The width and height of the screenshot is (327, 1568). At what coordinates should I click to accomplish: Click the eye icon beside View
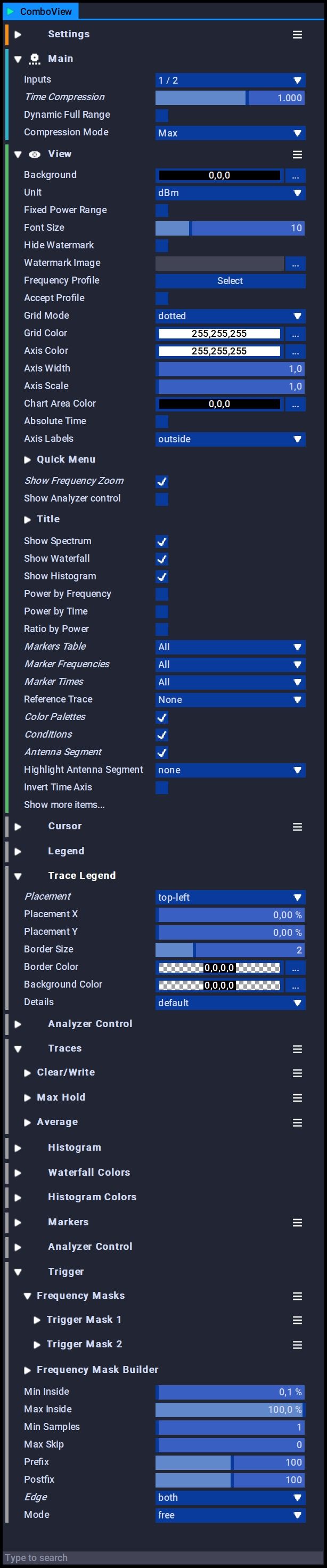(35, 155)
